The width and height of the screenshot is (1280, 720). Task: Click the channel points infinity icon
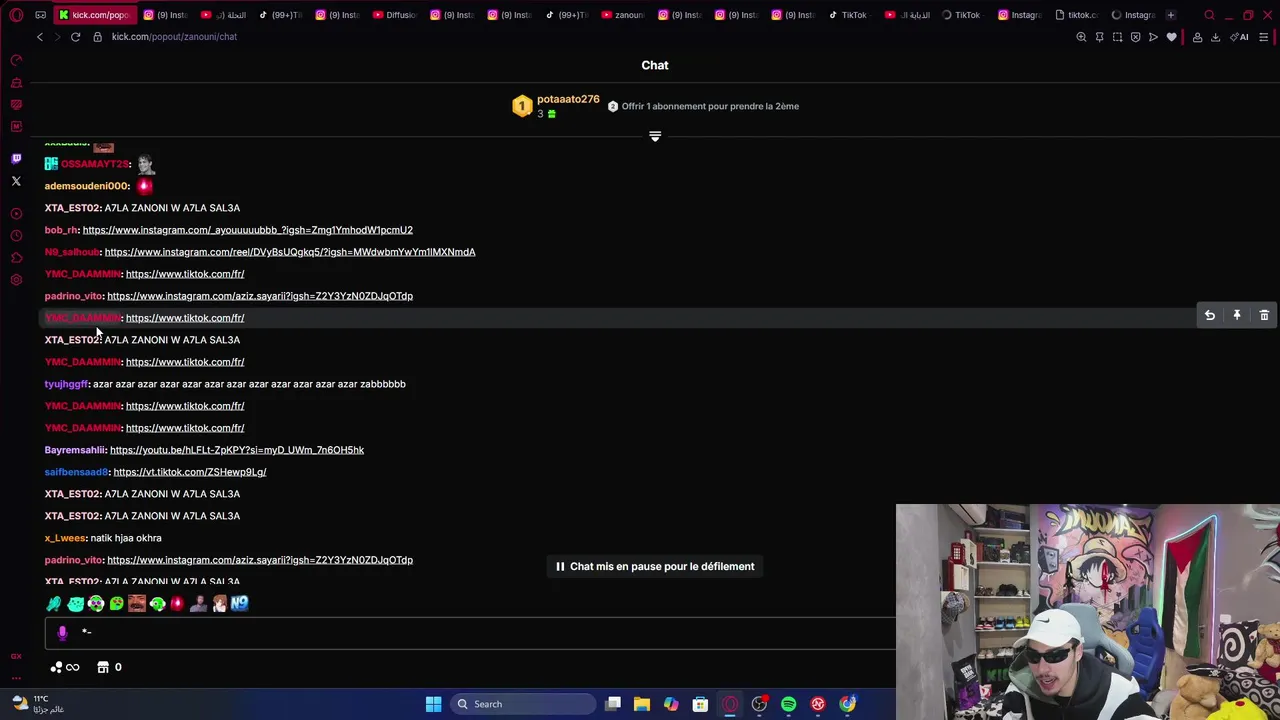pyautogui.click(x=65, y=667)
